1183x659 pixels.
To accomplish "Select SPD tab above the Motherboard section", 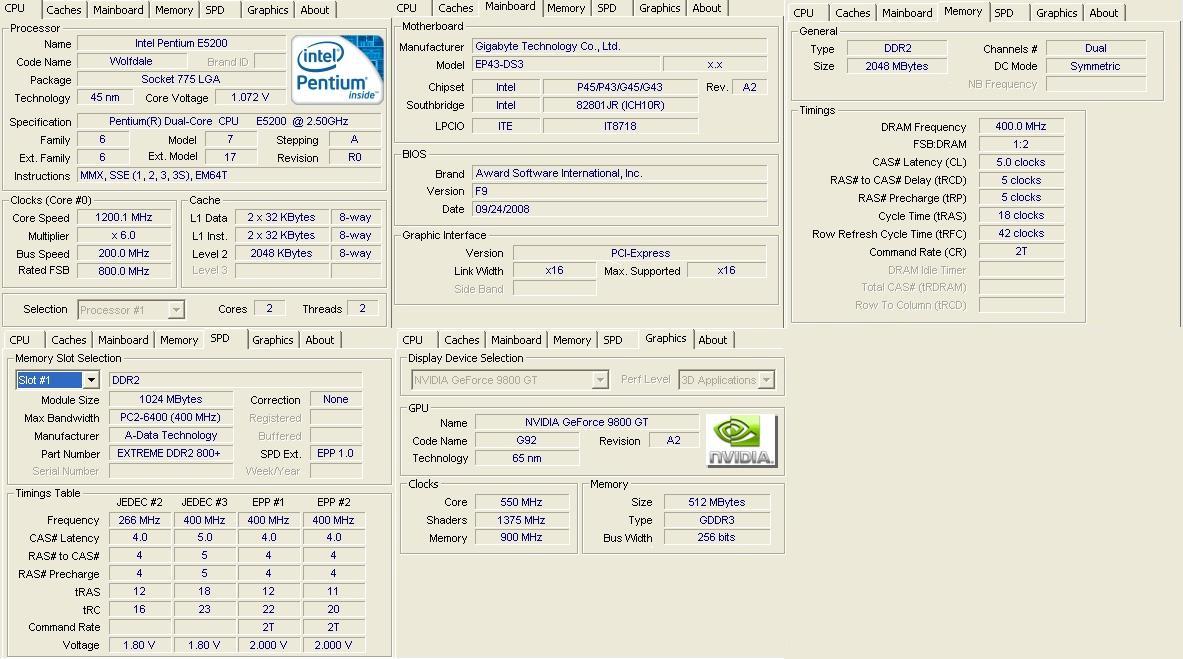I will click(x=607, y=8).
